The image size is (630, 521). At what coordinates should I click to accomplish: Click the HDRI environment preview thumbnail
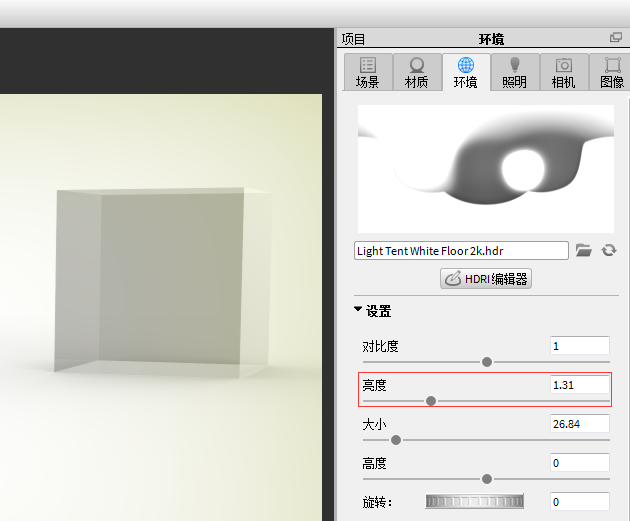point(486,169)
